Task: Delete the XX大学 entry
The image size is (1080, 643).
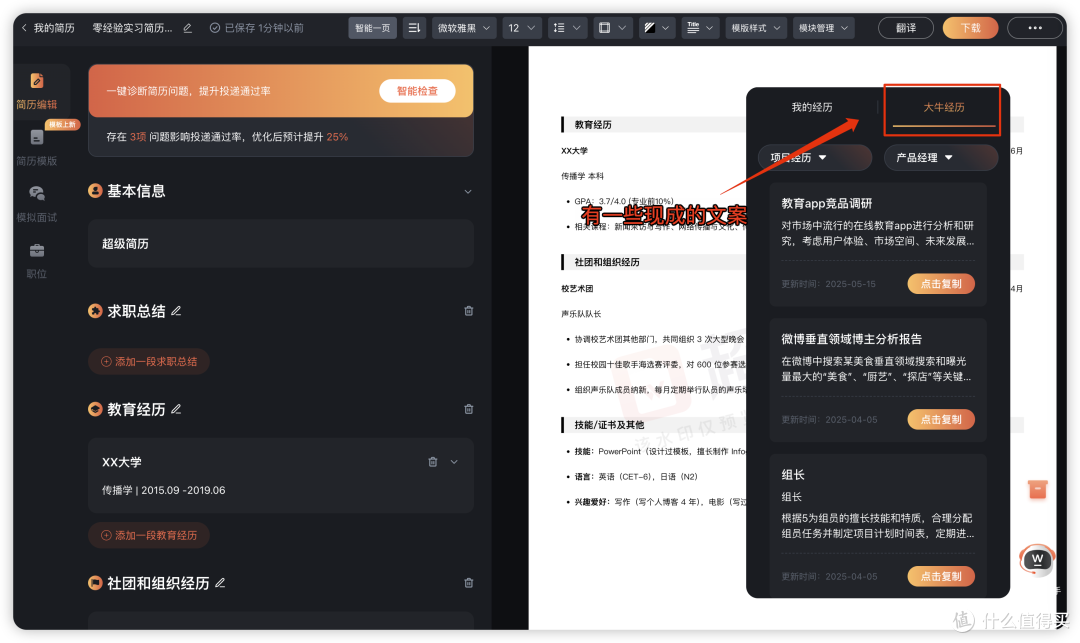Action: (433, 462)
